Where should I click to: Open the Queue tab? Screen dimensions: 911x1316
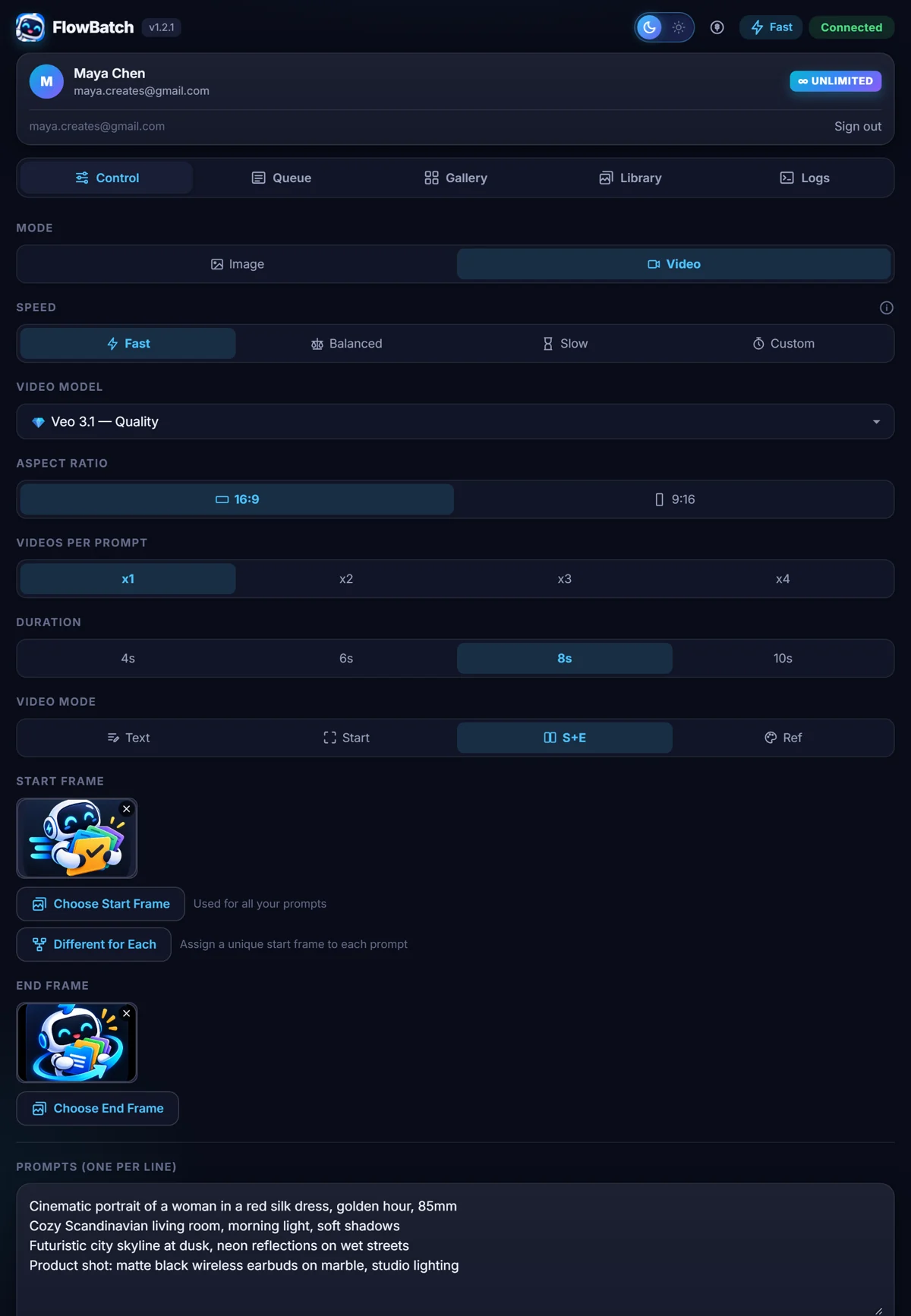click(x=282, y=178)
